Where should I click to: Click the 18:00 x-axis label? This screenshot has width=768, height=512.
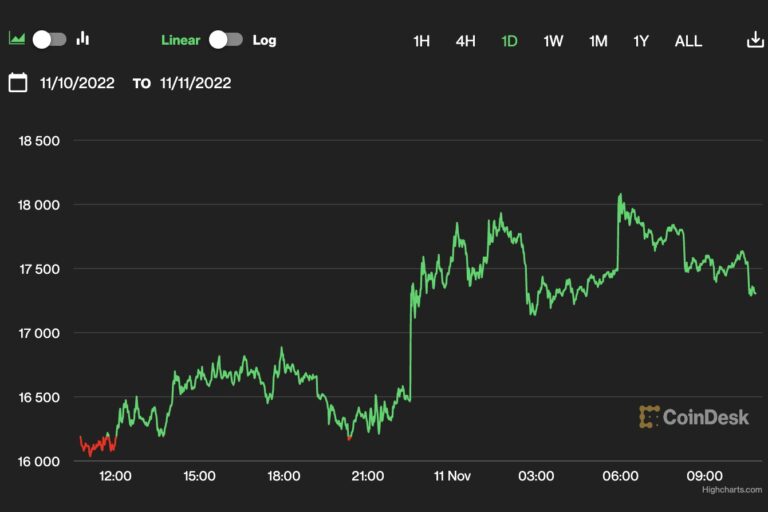(x=284, y=476)
